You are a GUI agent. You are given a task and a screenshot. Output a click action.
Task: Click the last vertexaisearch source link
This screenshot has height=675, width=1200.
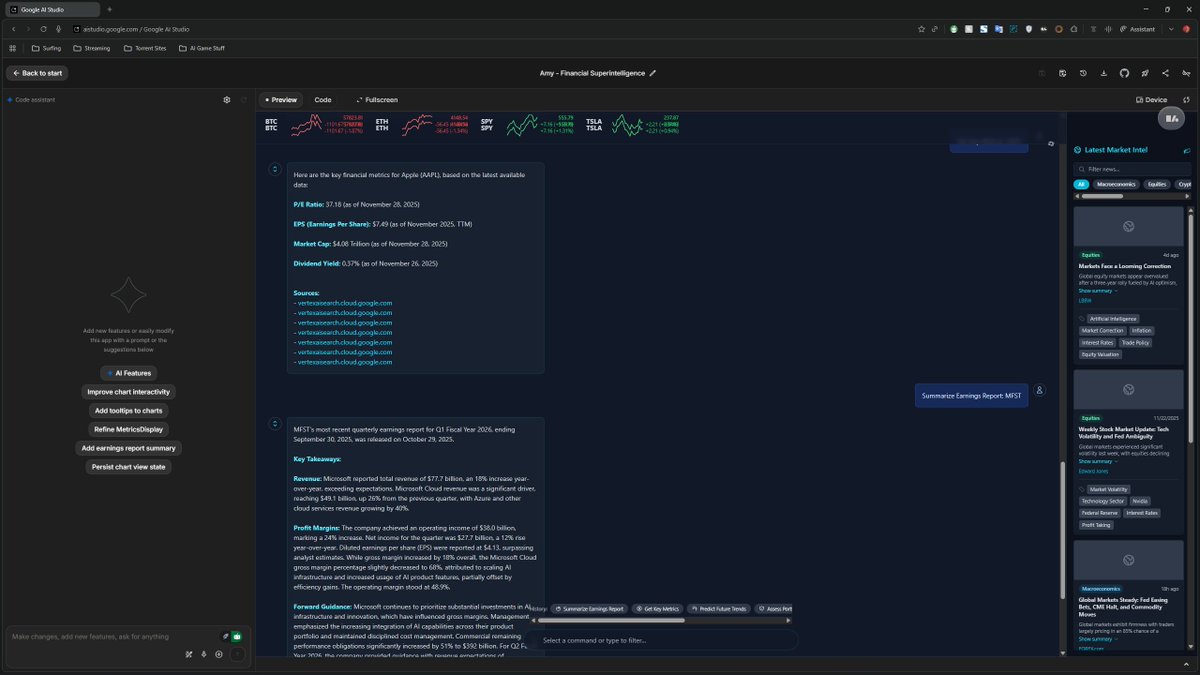coord(345,362)
